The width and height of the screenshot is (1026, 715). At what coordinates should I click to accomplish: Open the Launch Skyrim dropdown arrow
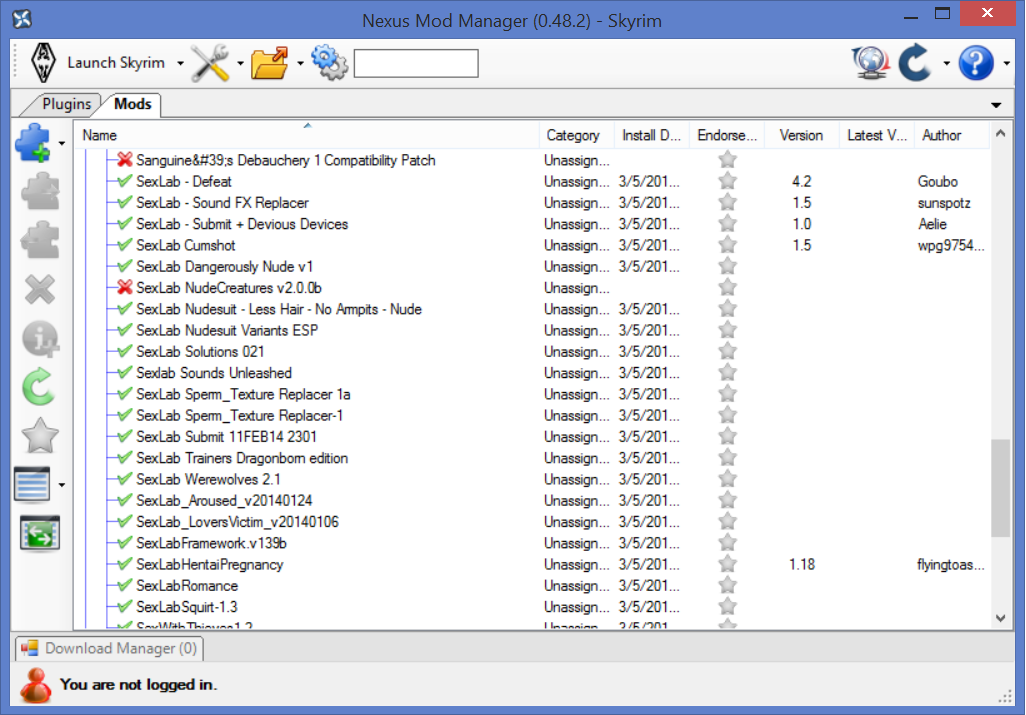click(x=181, y=63)
